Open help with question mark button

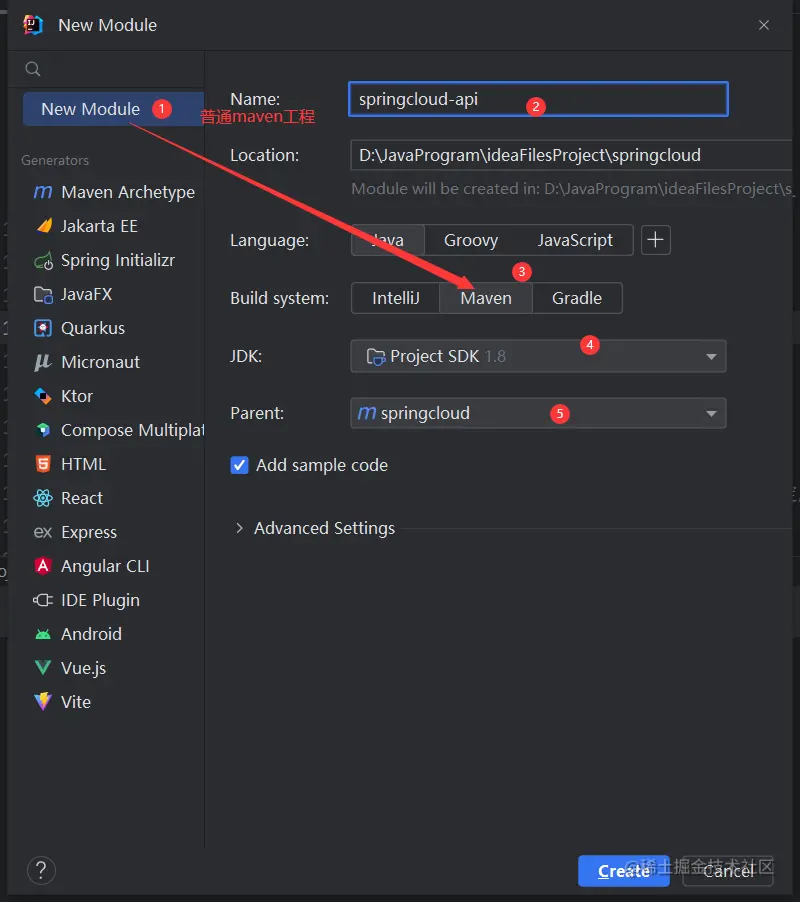pyautogui.click(x=41, y=870)
